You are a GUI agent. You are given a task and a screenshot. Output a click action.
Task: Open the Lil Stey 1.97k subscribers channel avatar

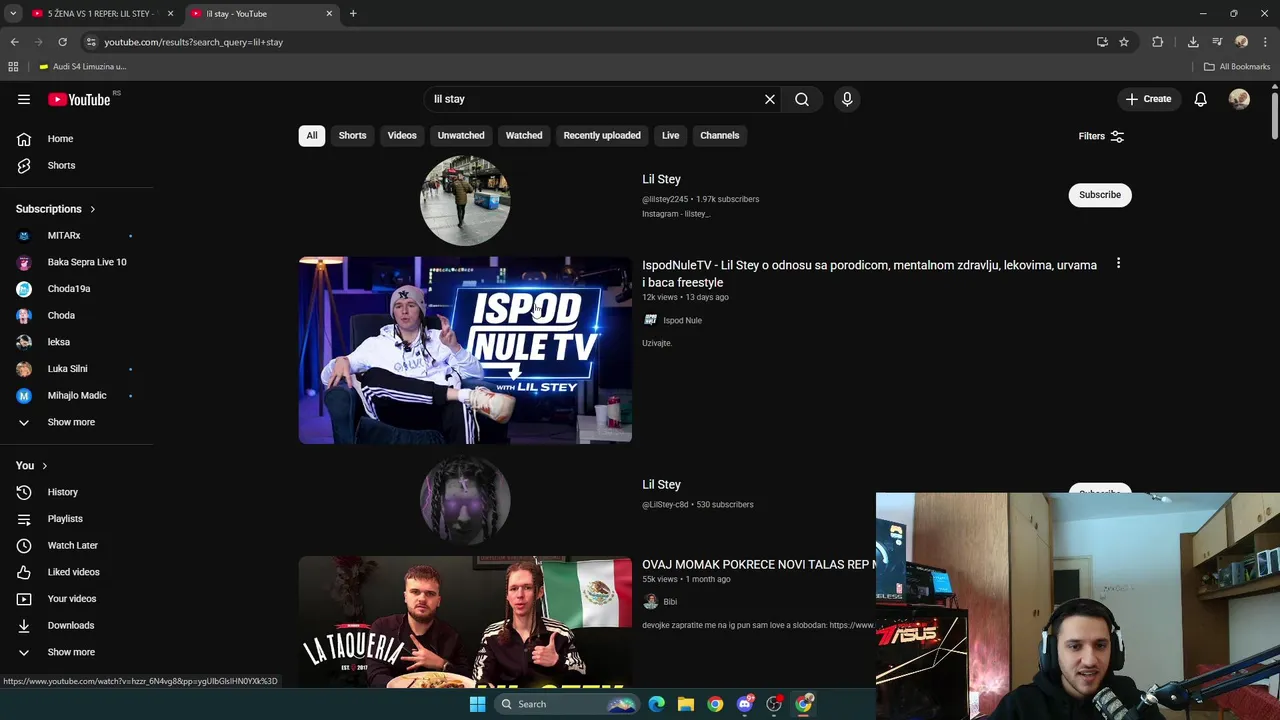(465, 200)
